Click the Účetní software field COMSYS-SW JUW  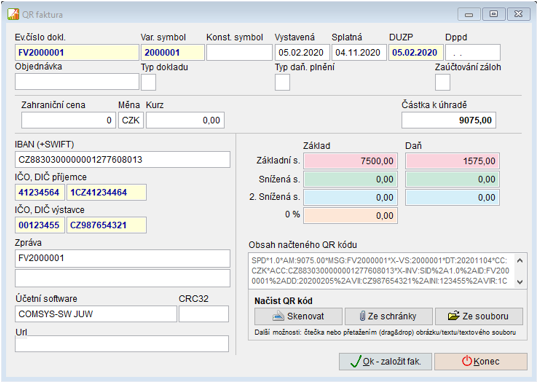tap(96, 314)
